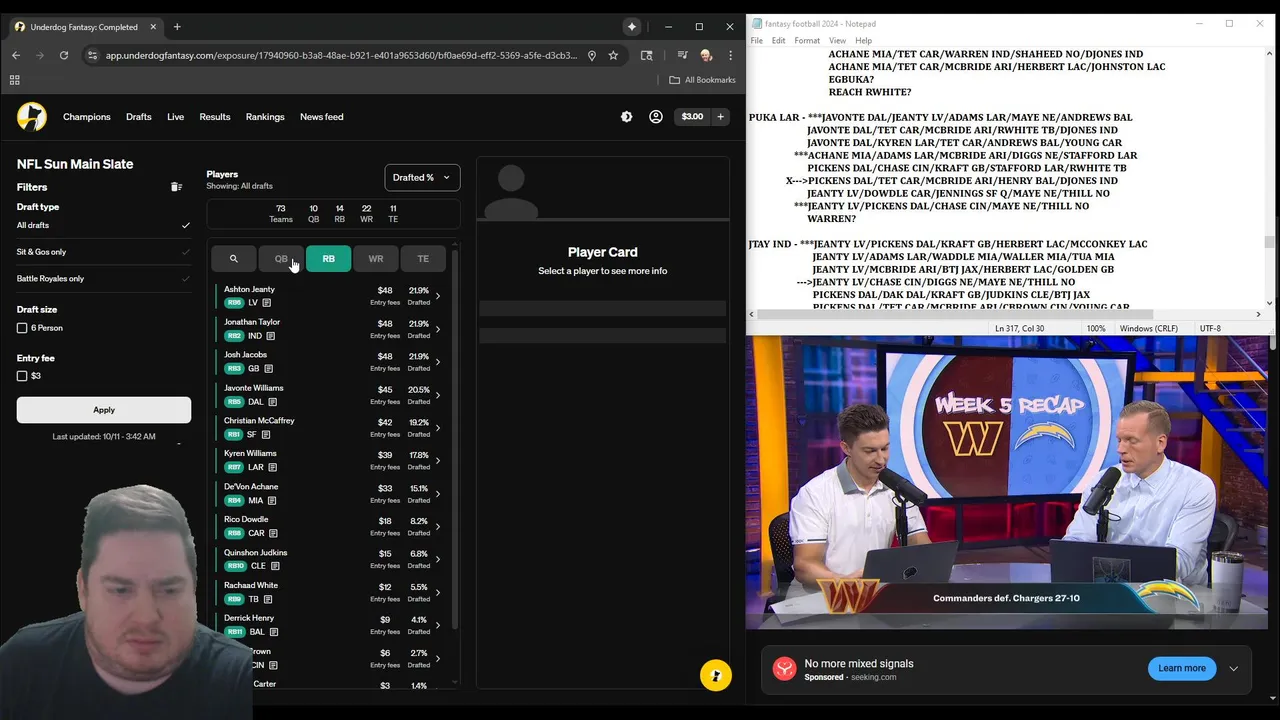Click the Underdog Fantasy logo
Viewport: 1280px width, 720px height.
coord(32,117)
